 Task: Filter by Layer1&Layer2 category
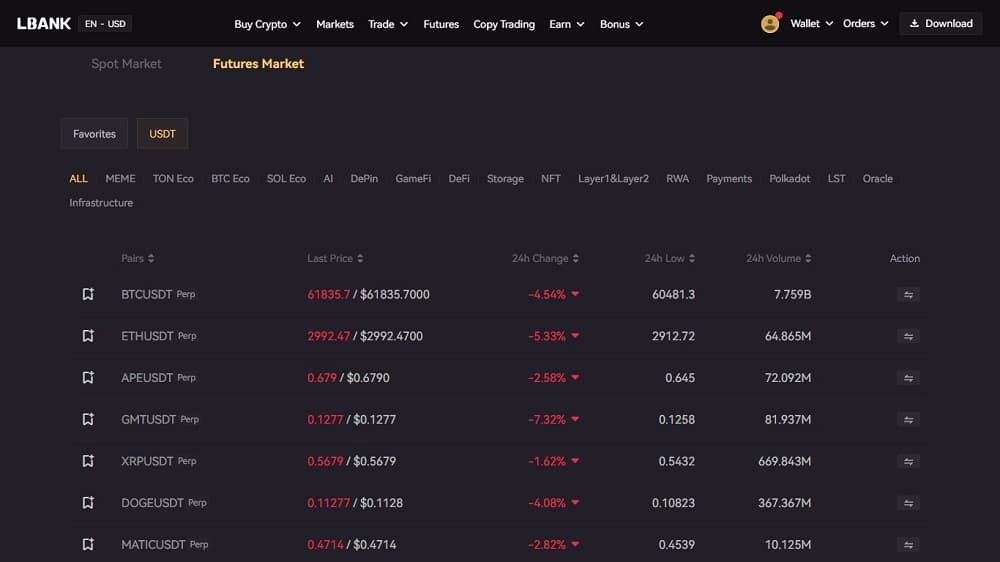coord(614,179)
